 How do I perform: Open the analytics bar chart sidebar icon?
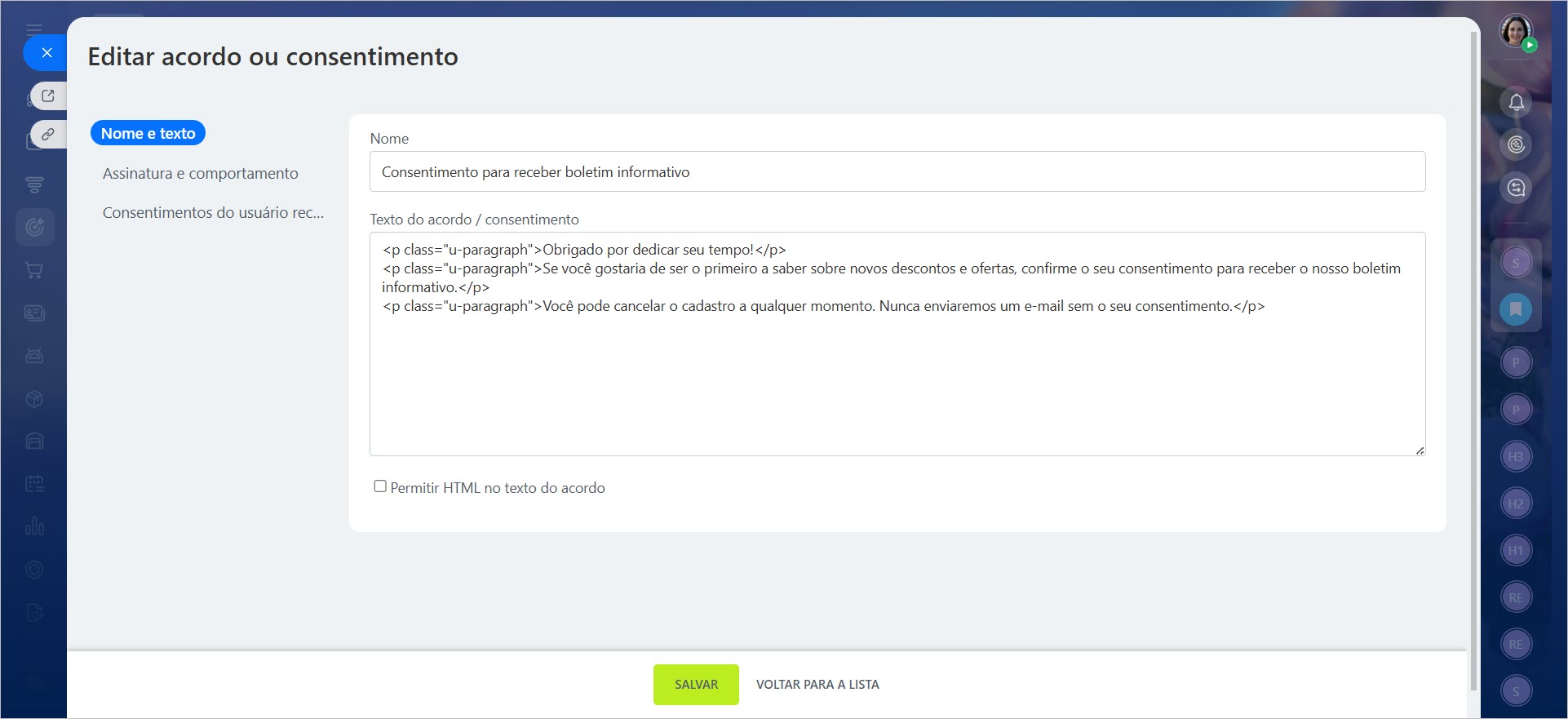[34, 526]
